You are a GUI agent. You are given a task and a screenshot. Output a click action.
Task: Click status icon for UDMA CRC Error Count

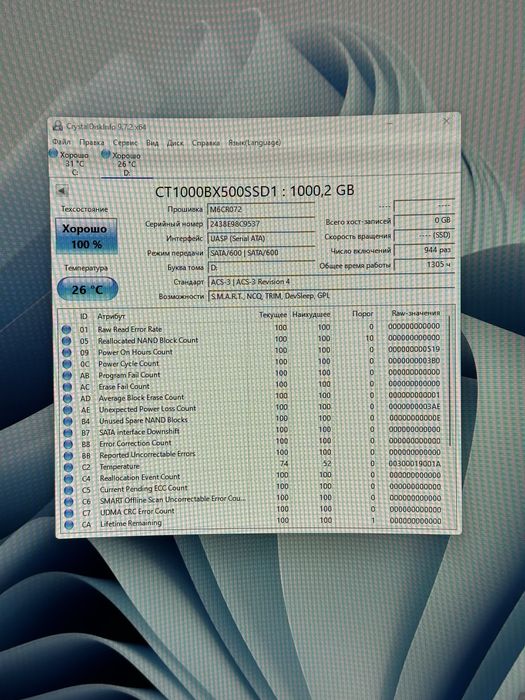[x=69, y=513]
